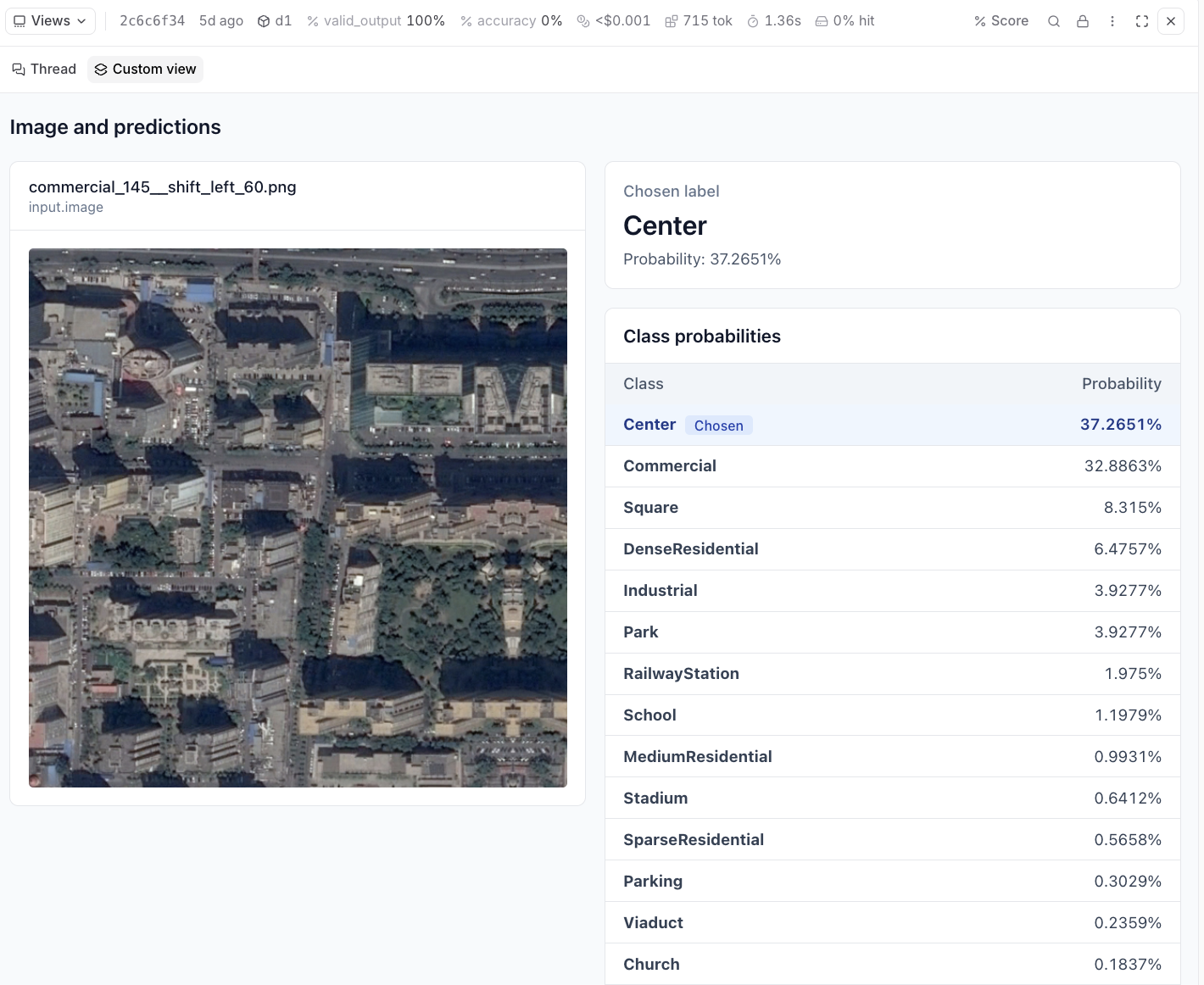
Task: Click the Center row in class table
Action: tap(892, 426)
